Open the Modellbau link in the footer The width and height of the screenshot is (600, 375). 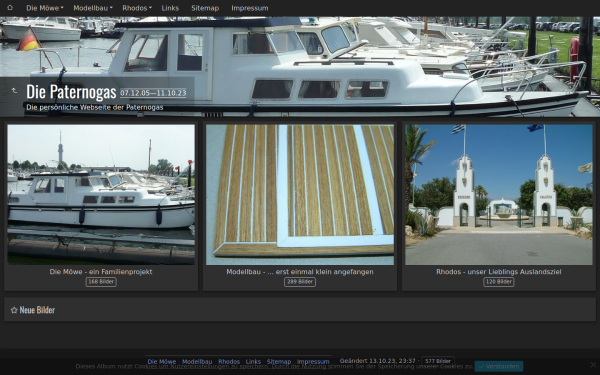pos(197,362)
